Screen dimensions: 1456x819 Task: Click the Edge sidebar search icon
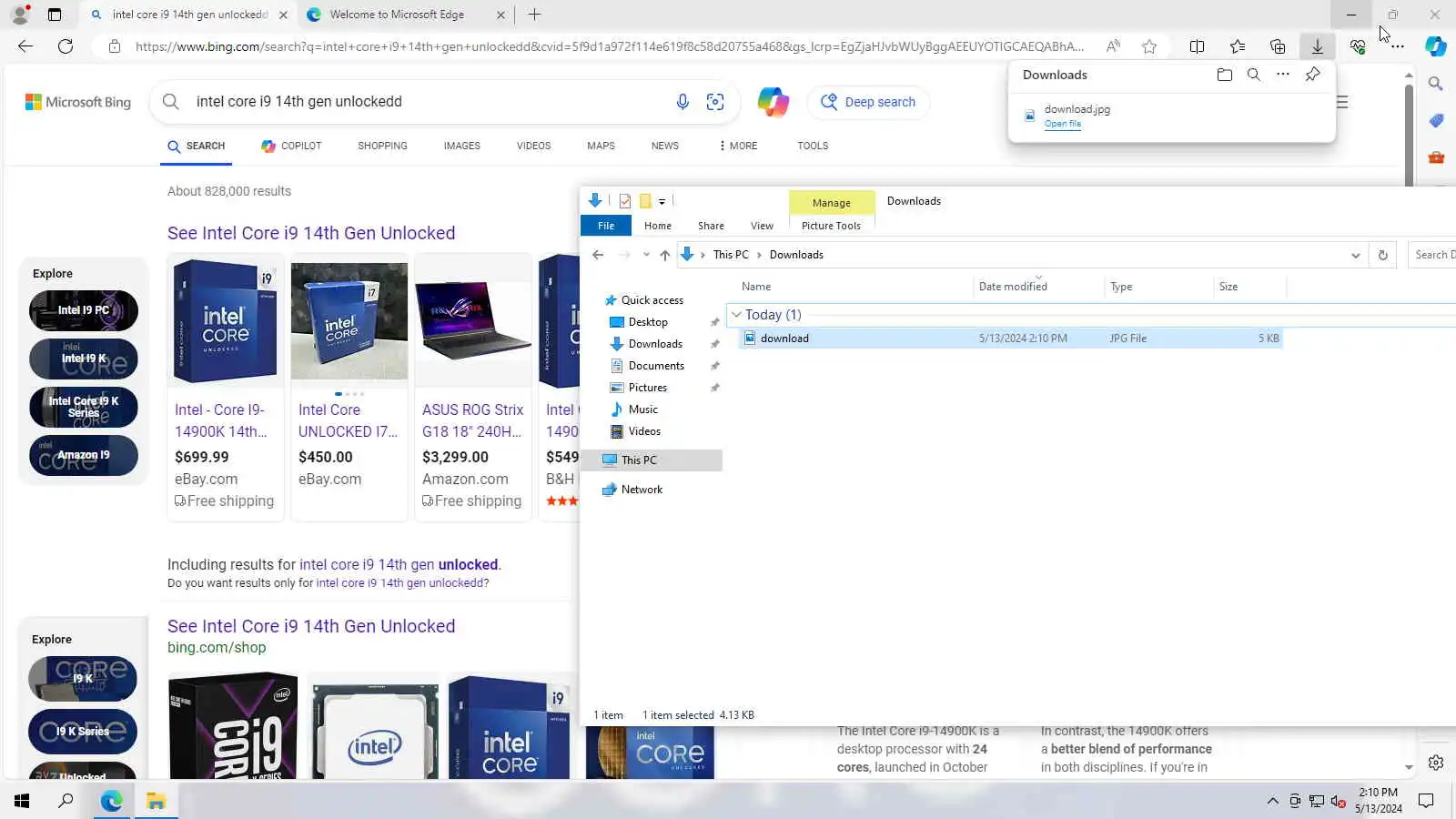click(1436, 84)
